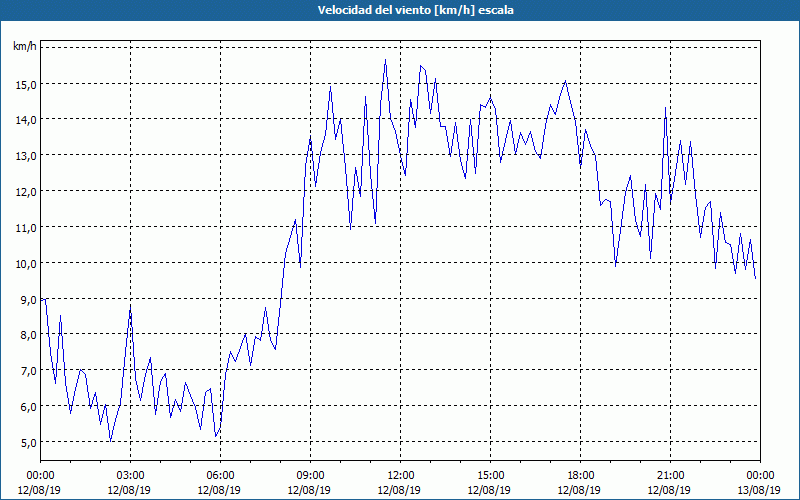The image size is (800, 500).
Task: Click the wind speed spike just before 21:00
Action: point(665,108)
